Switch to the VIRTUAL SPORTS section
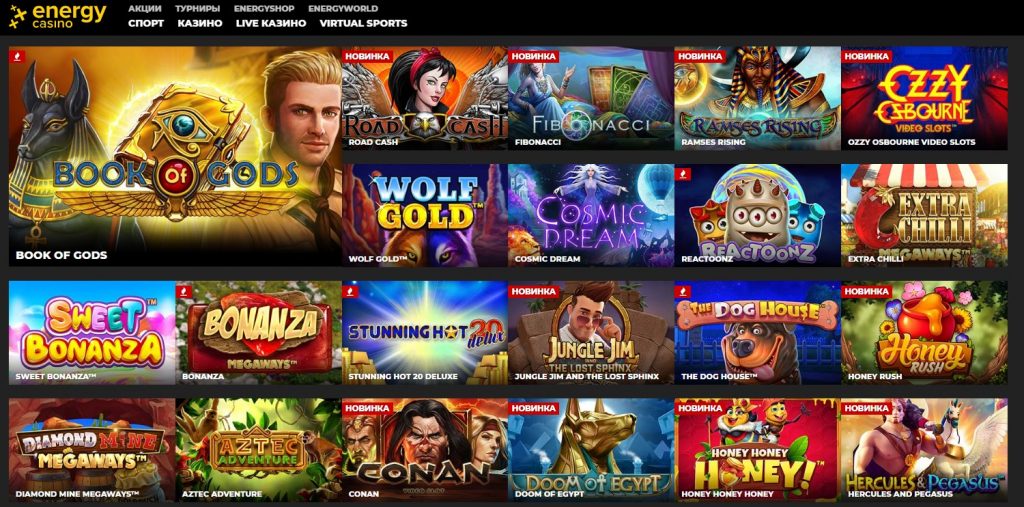Screen dimensions: 1024x507 pos(363,23)
